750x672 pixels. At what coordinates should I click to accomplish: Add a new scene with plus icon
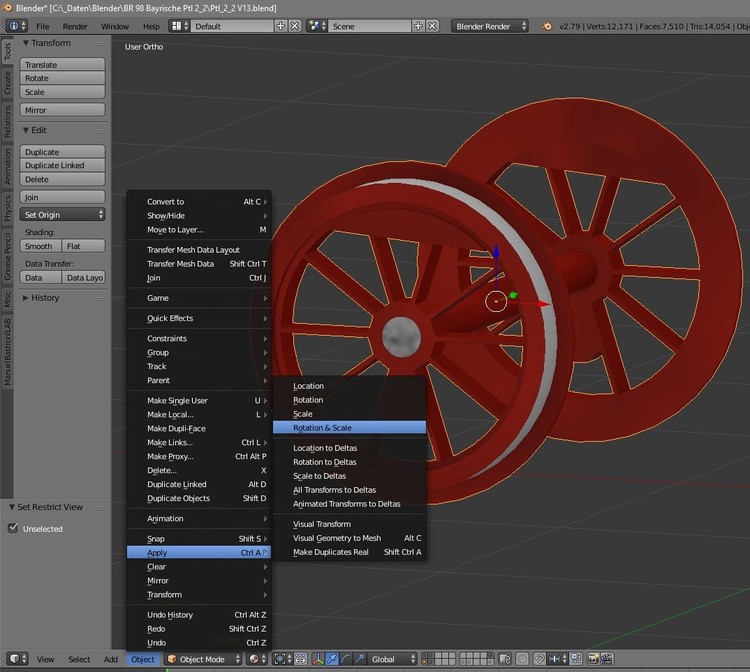coord(418,26)
